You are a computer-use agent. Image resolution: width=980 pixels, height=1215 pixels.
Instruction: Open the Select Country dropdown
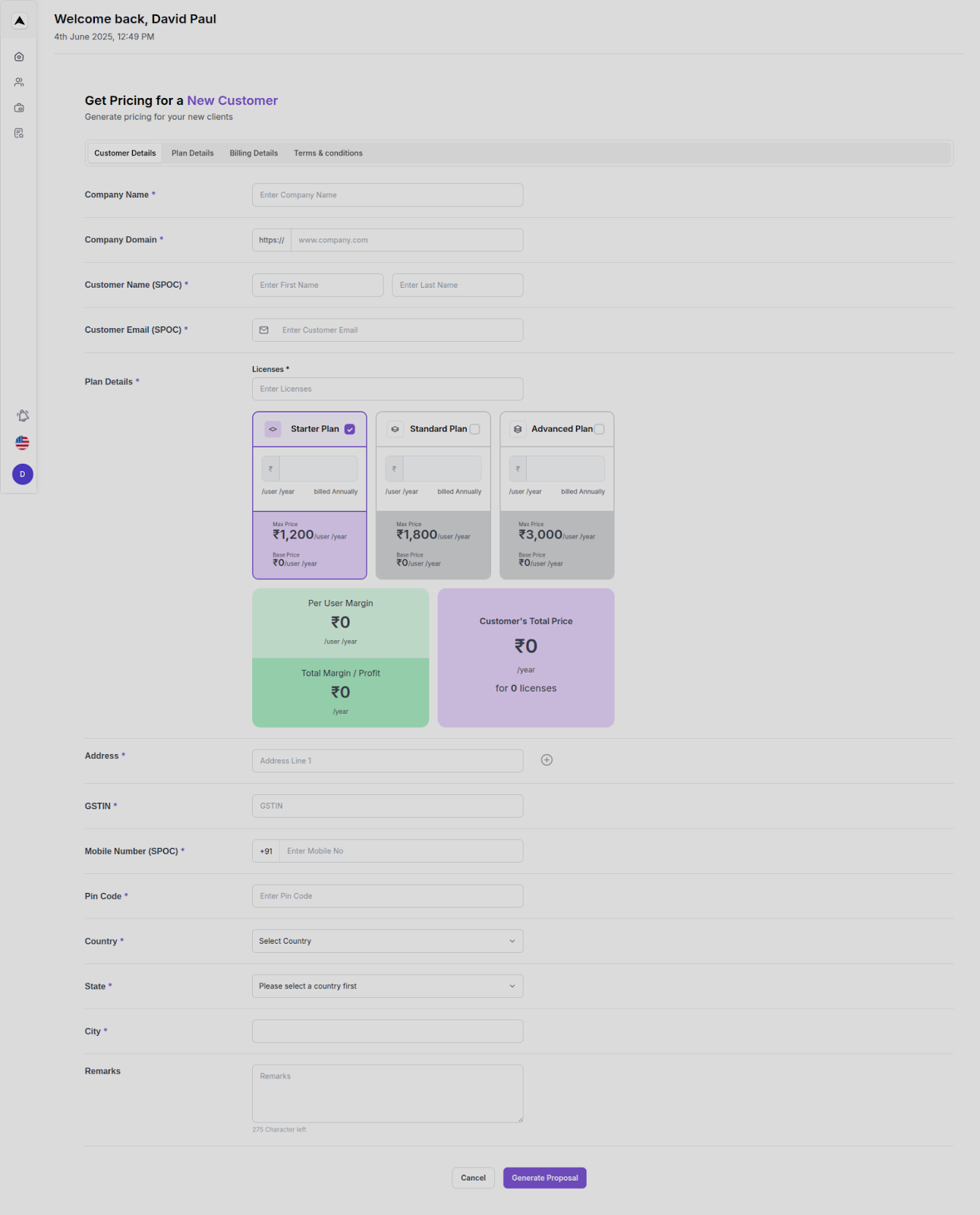pos(388,941)
